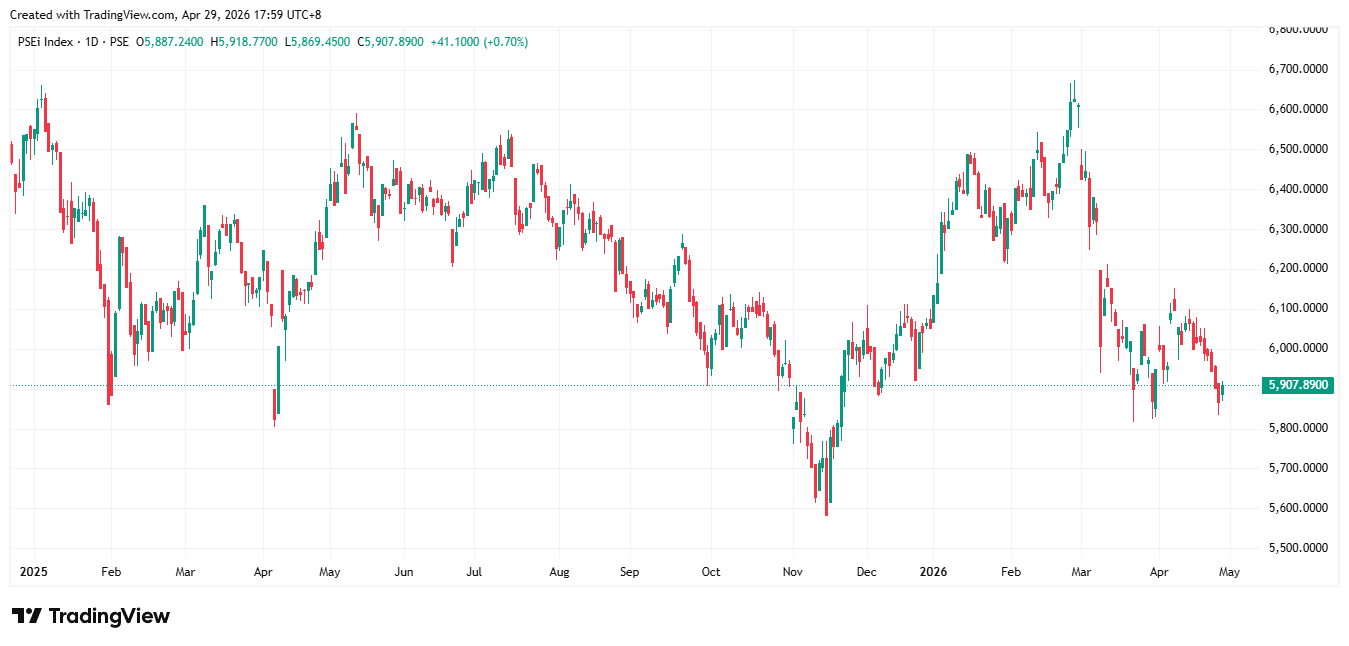Select the 5,500.0000 price axis label
Viewport: 1349px width, 646px height.
click(x=1297, y=548)
